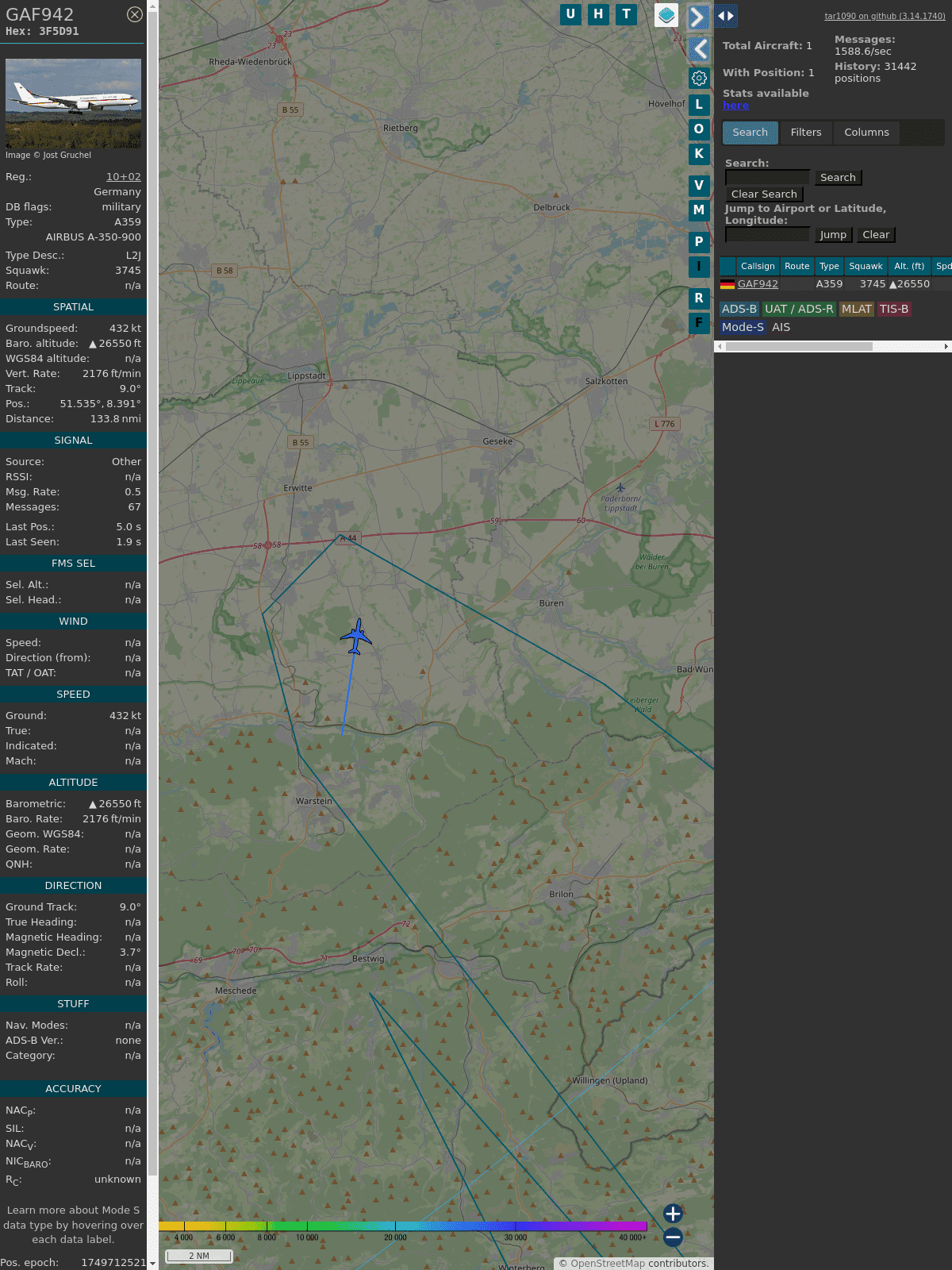The width and height of the screenshot is (952, 1270).
Task: Select GAF942 row in aircraft table
Action: 835,284
